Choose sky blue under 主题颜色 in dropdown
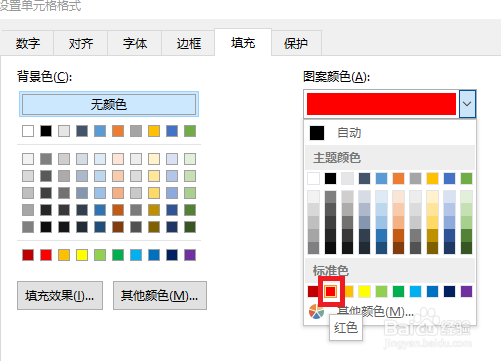501x361 pixels. click(x=381, y=178)
